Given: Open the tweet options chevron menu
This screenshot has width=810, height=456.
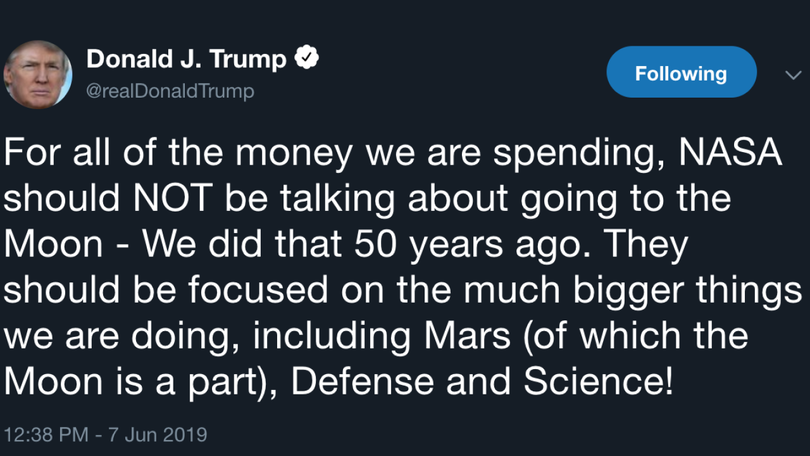Looking at the screenshot, I should pos(792,75).
